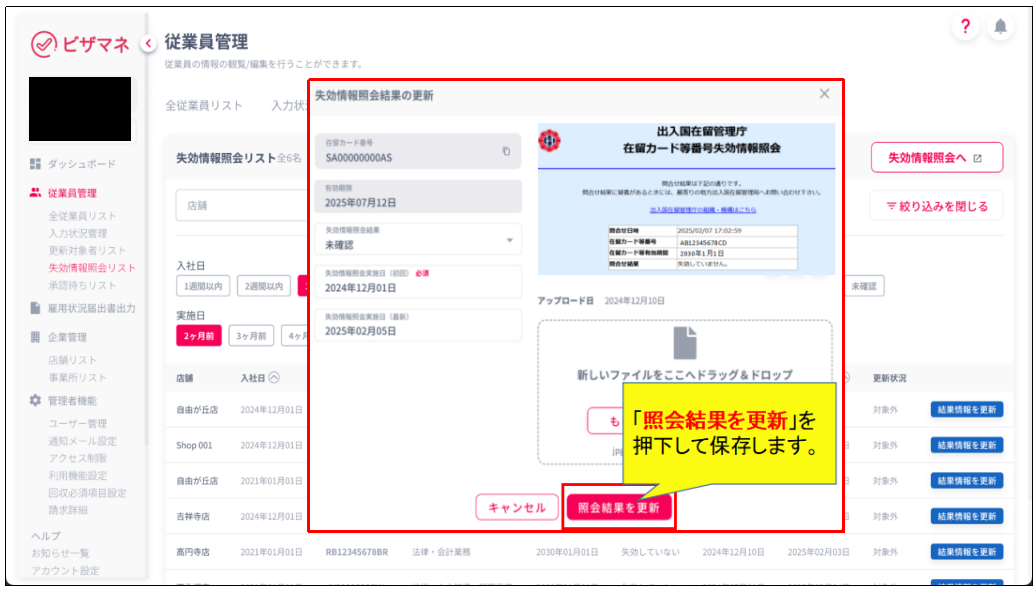Image resolution: width=1033 pixels, height=590 pixels.
Task: Click the ビザマネ logo
Action: (80, 44)
